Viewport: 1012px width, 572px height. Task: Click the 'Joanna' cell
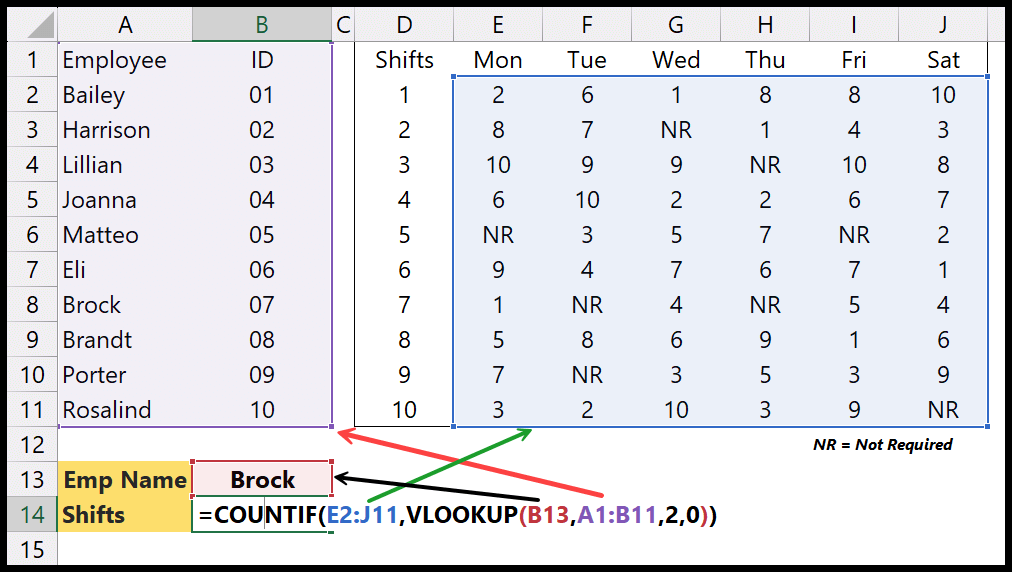pyautogui.click(x=125, y=200)
